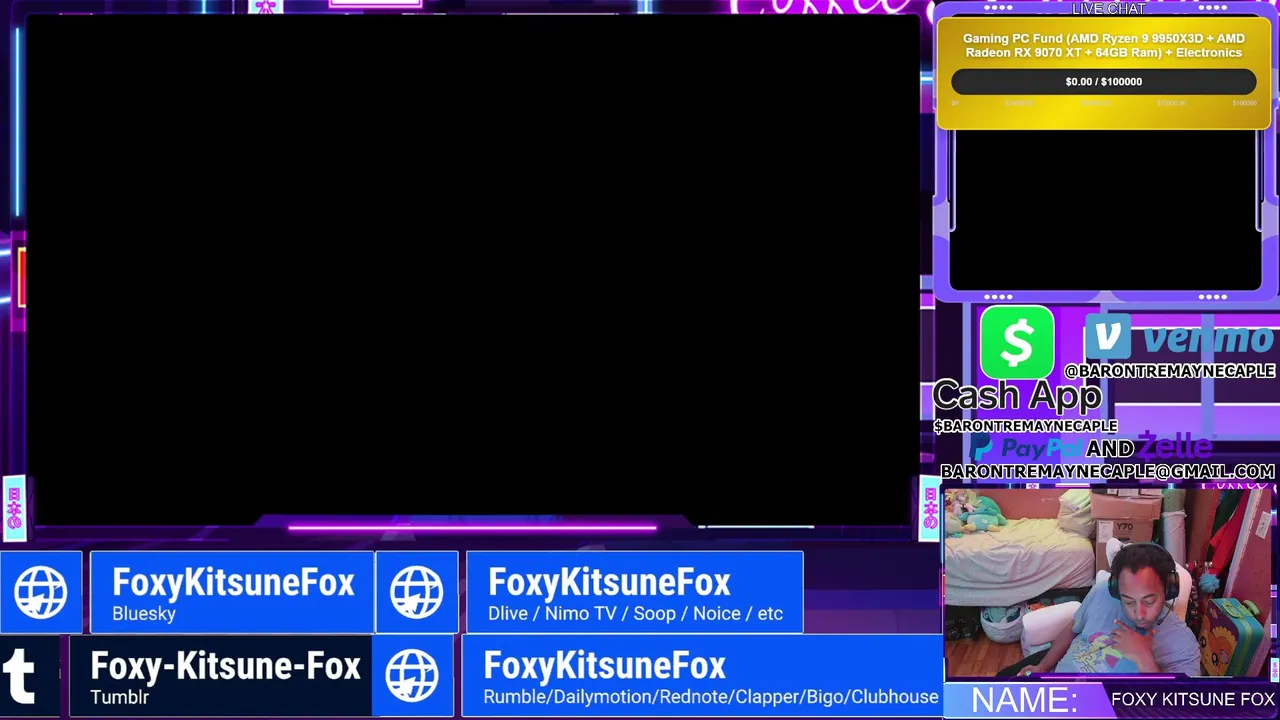The width and height of the screenshot is (1280, 720).
Task: Click the Zelle logo text
Action: 1175,447
